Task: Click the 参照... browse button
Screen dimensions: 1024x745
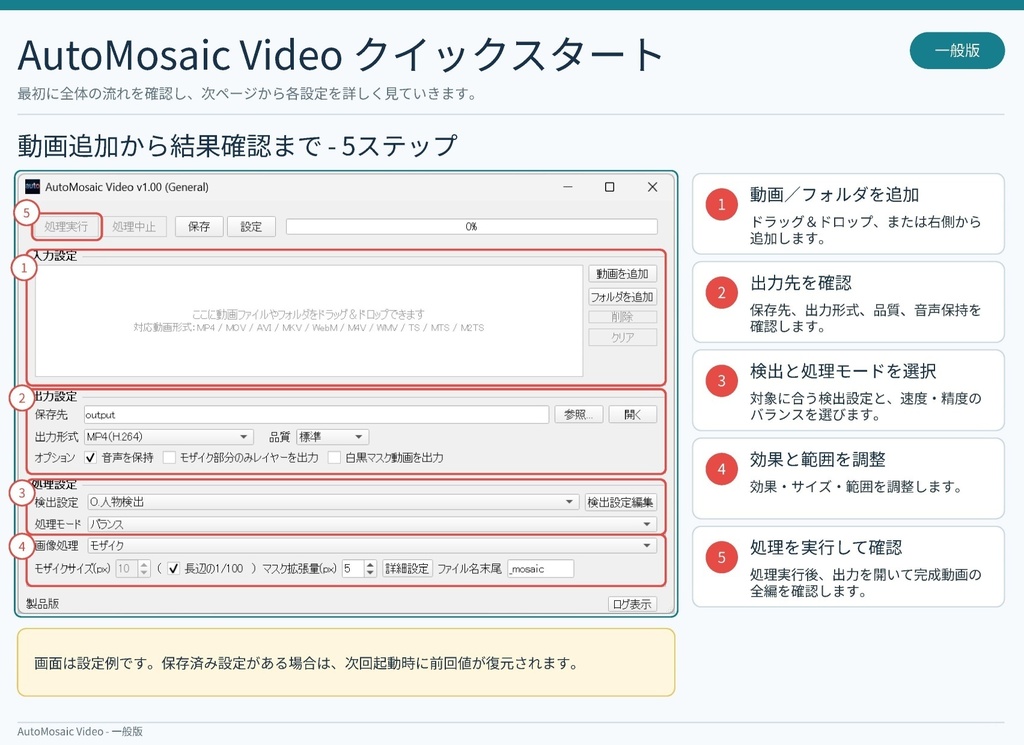Action: click(x=579, y=415)
